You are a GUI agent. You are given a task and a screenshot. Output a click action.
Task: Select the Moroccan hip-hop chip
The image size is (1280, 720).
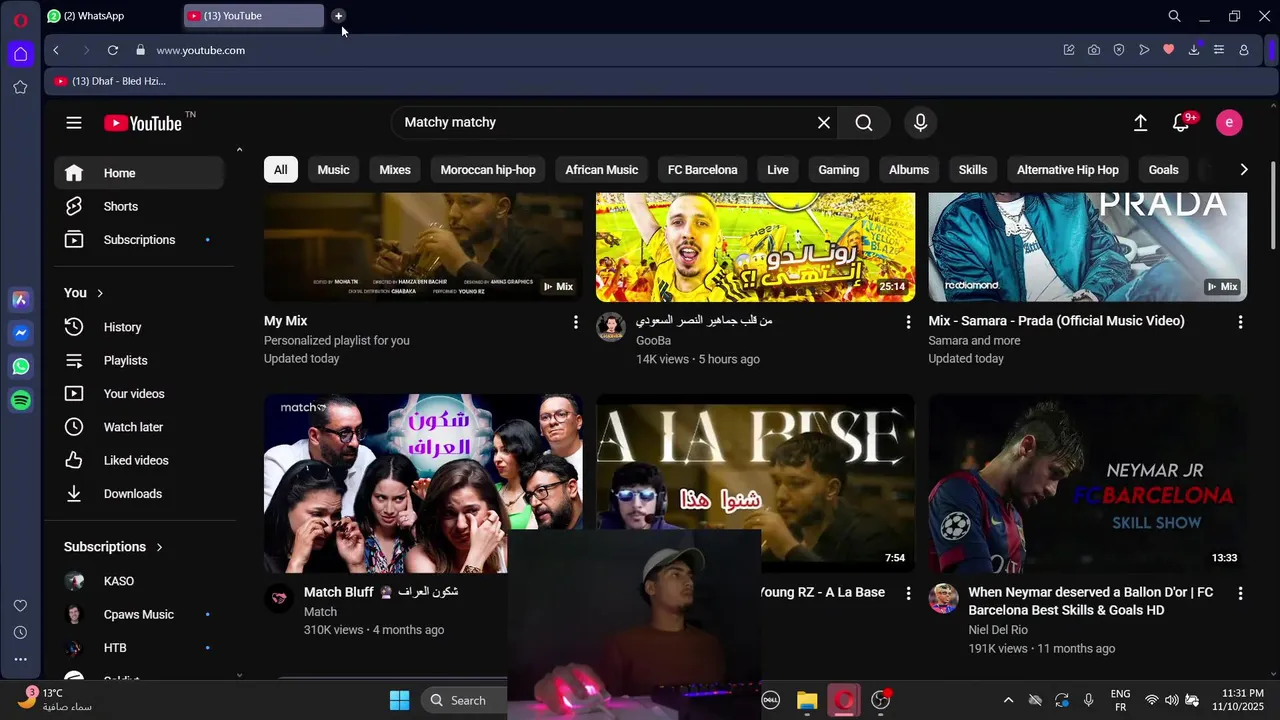tap(488, 170)
